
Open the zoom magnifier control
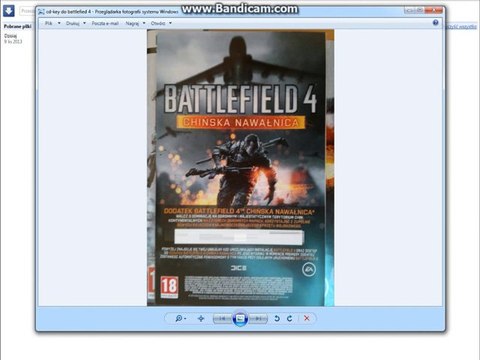[180, 319]
